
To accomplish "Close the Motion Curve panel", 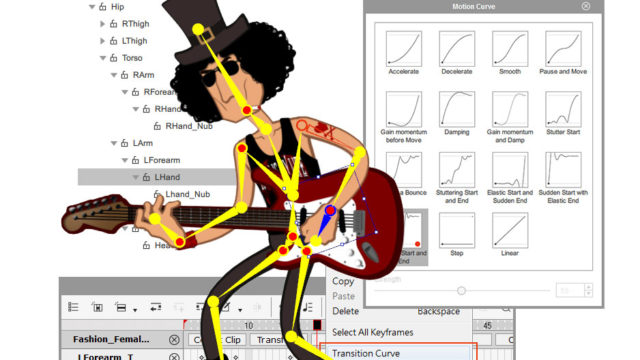I will point(586,6).
